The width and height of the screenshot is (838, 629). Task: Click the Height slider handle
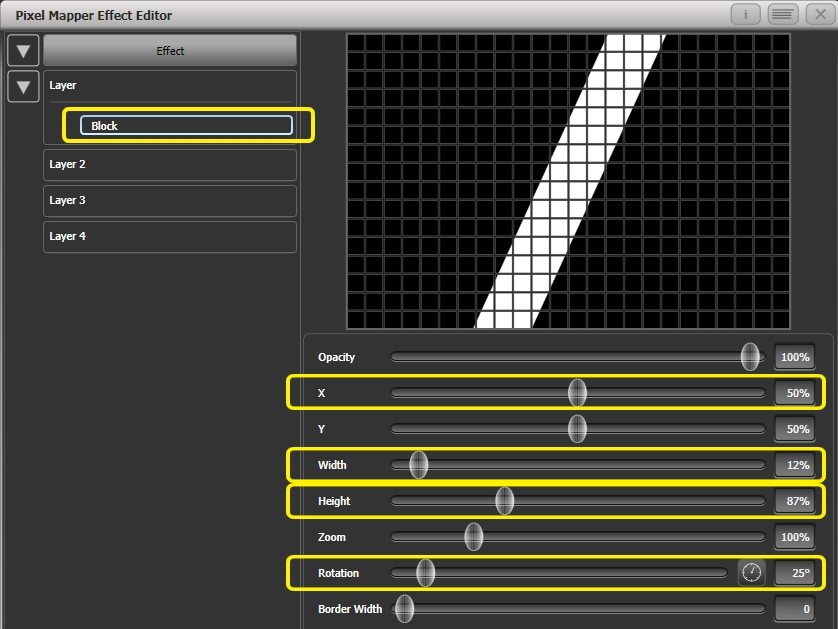(506, 501)
